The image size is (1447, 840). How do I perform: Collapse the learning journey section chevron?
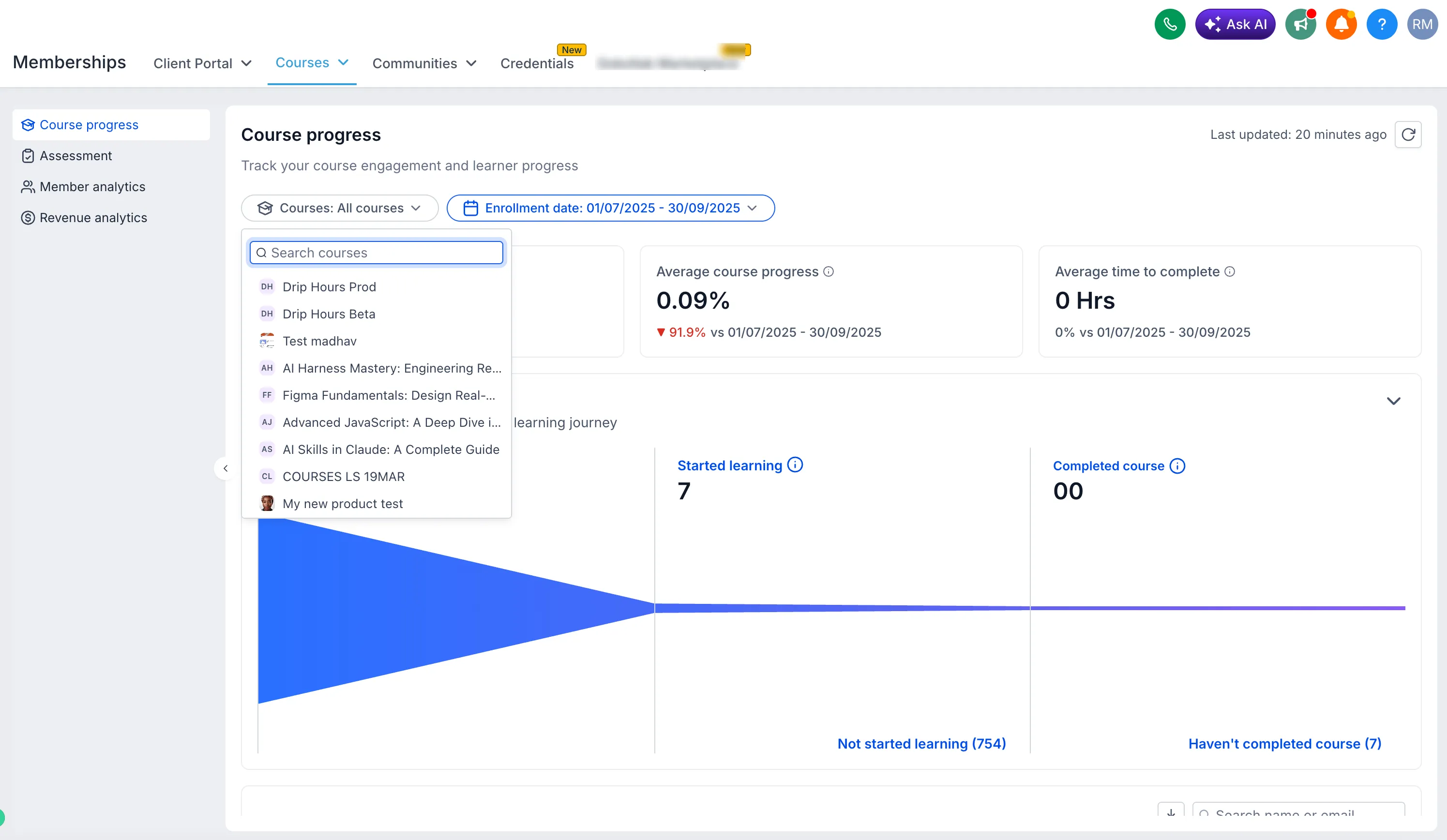coord(1393,401)
